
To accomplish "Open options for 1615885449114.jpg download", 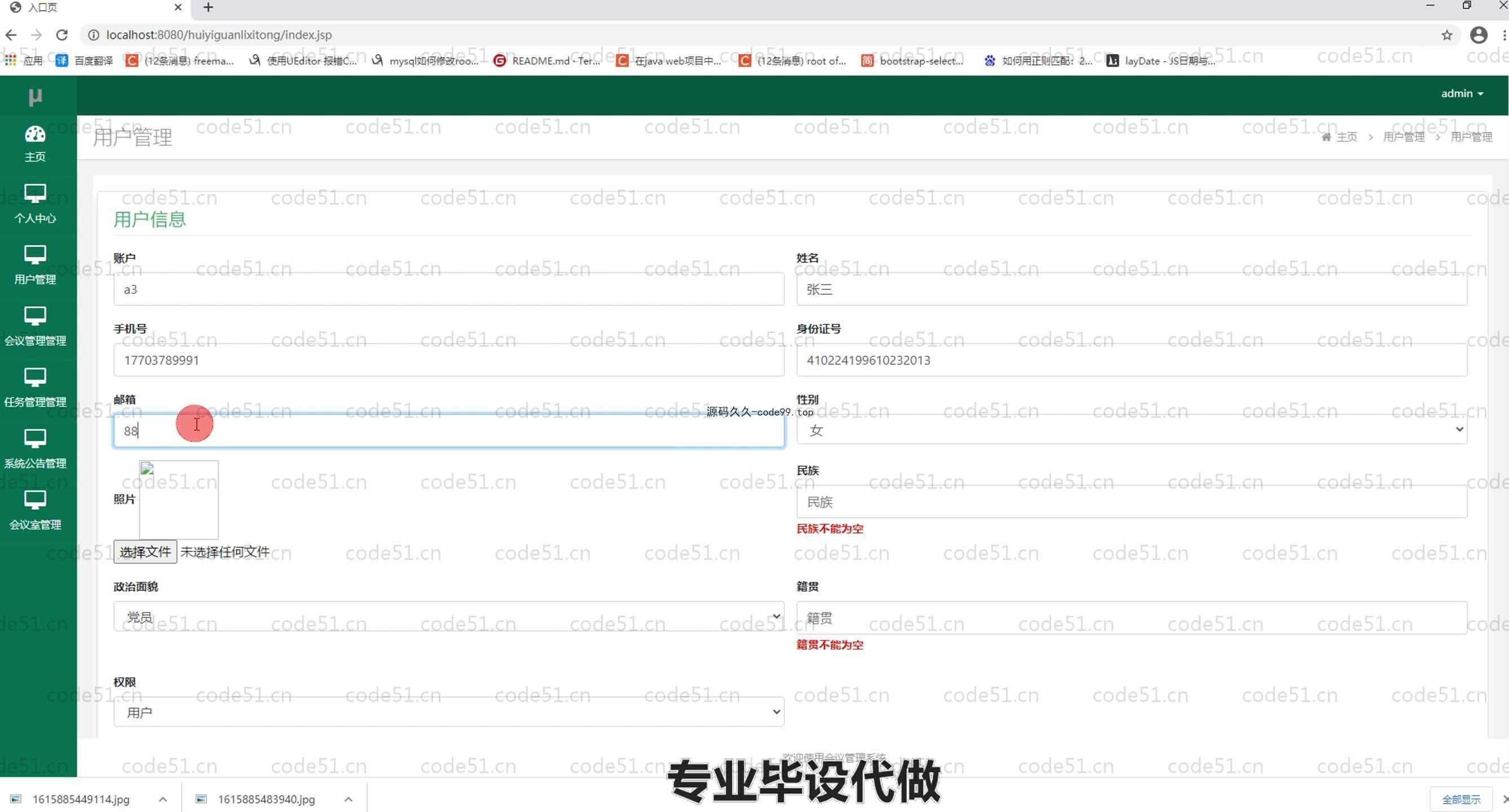I will pos(163,800).
